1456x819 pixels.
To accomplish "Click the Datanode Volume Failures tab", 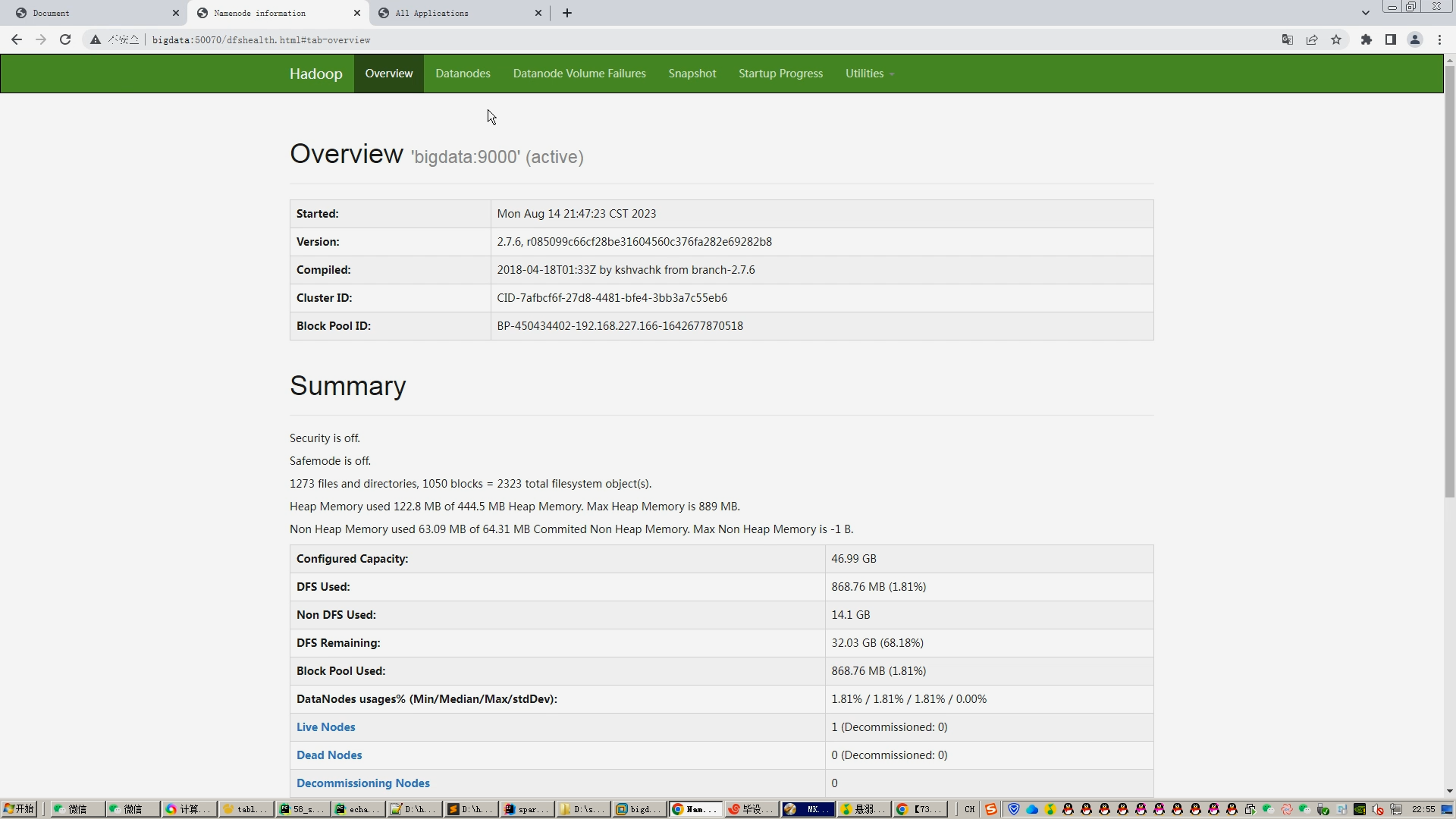I will [579, 73].
